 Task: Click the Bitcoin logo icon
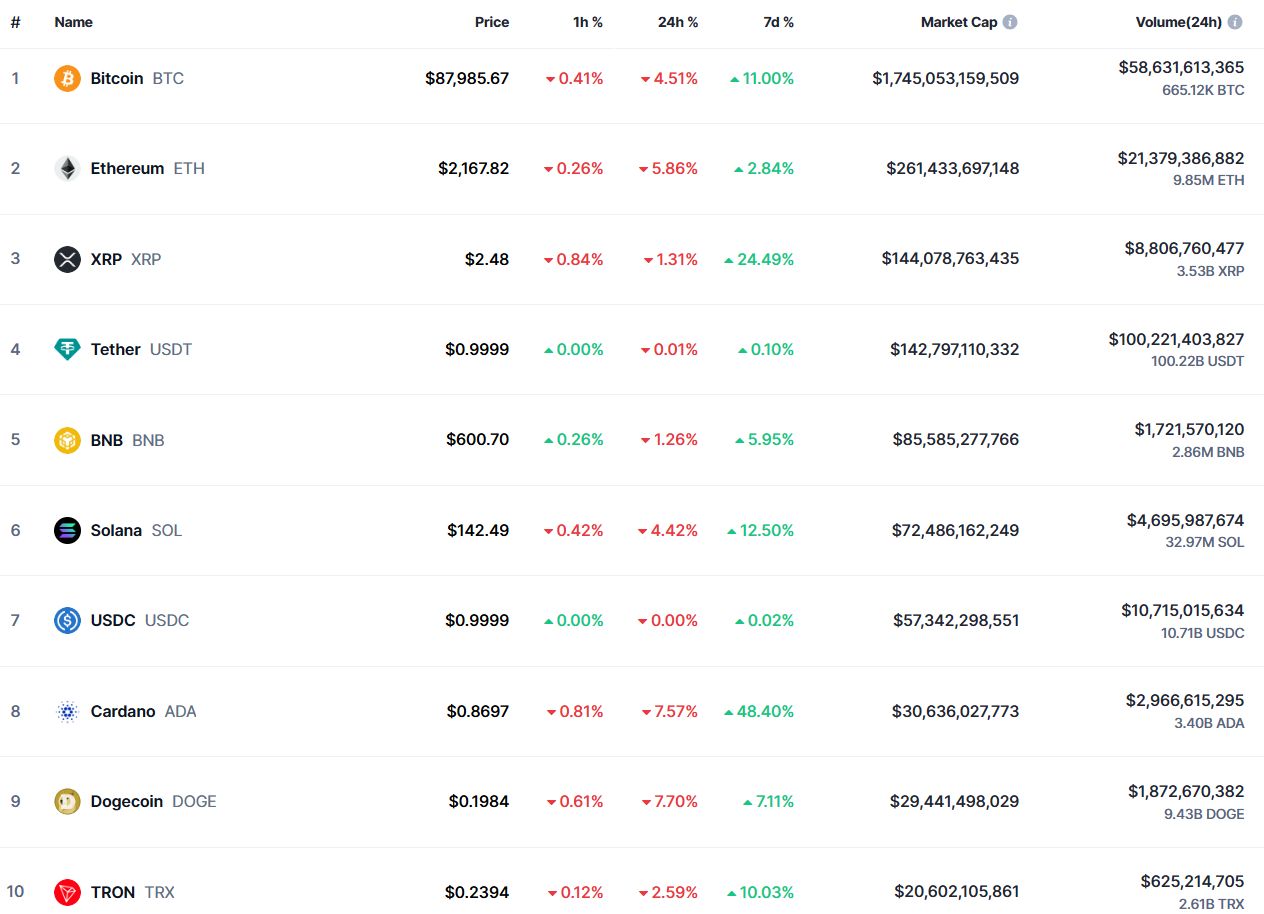[67, 78]
